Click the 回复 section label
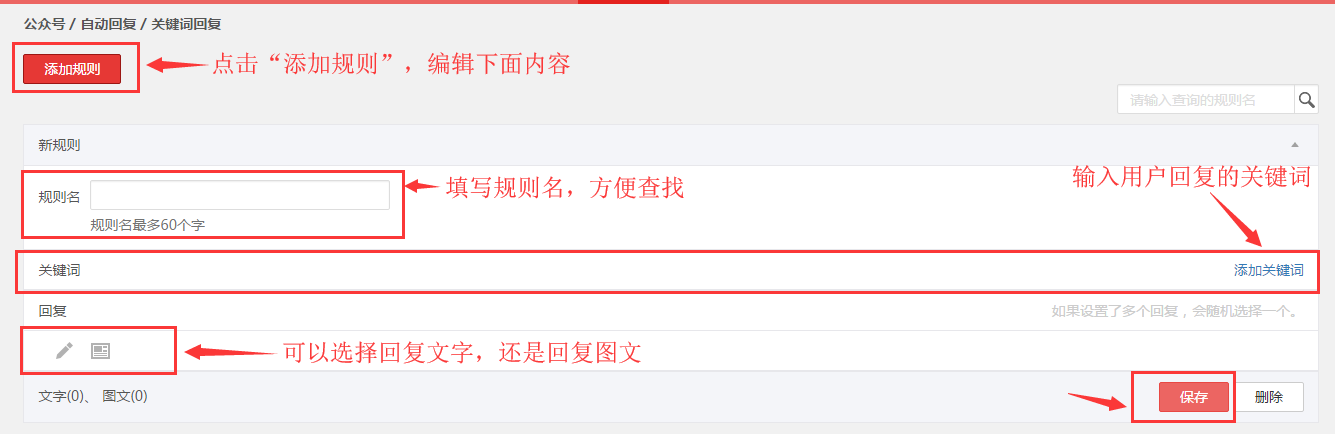1335x434 pixels. tap(52, 311)
